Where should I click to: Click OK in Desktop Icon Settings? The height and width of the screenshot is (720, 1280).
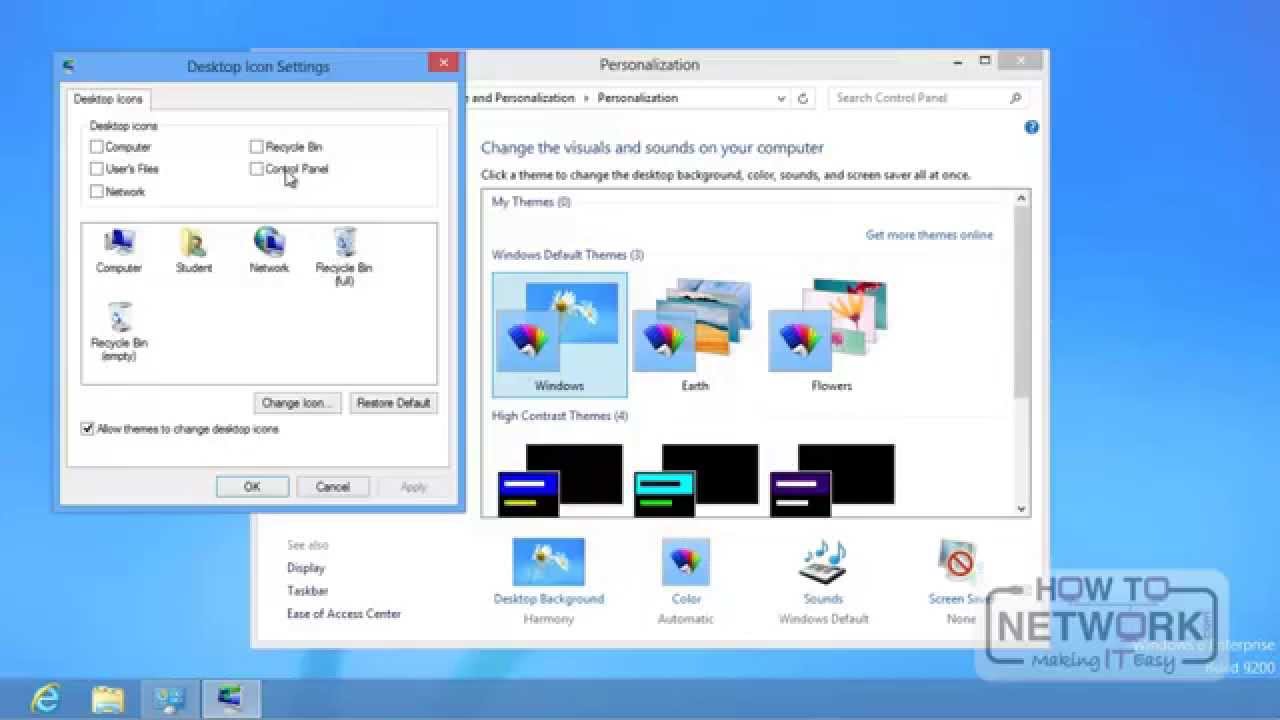(252, 487)
